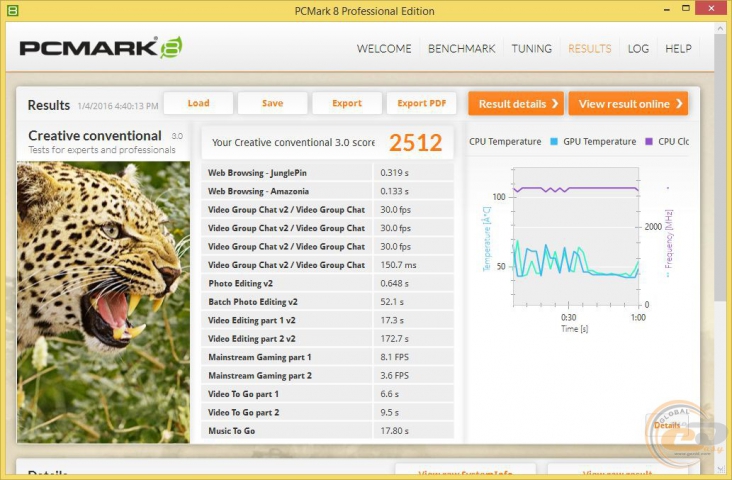Click Export PDF button
The height and width of the screenshot is (480, 732).
[422, 103]
